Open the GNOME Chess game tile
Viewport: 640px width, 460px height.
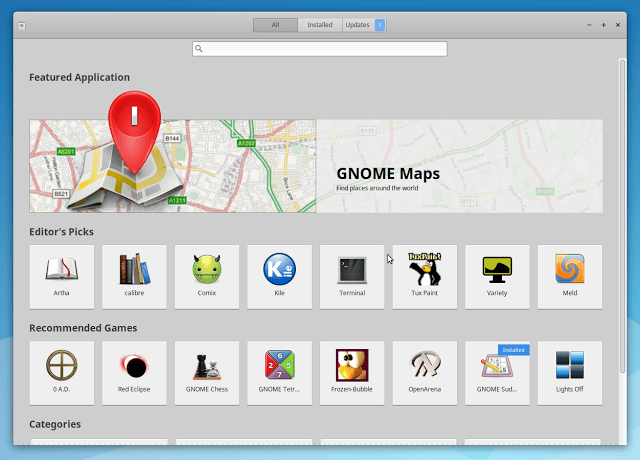[x=207, y=372]
